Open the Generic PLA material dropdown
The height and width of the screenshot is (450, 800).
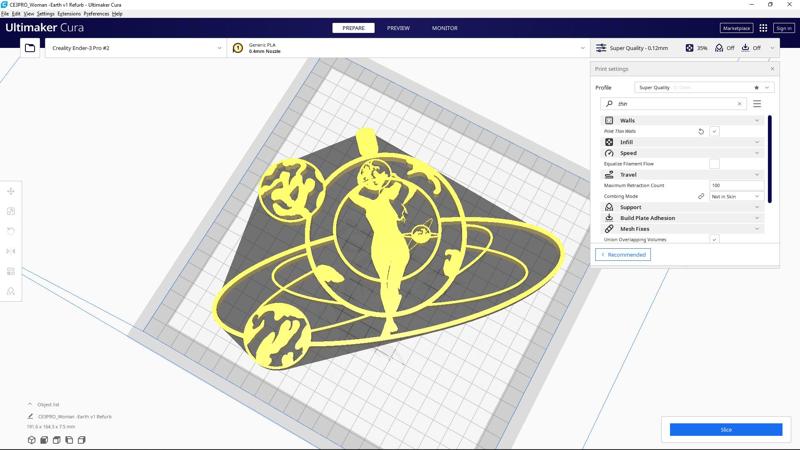[x=408, y=48]
